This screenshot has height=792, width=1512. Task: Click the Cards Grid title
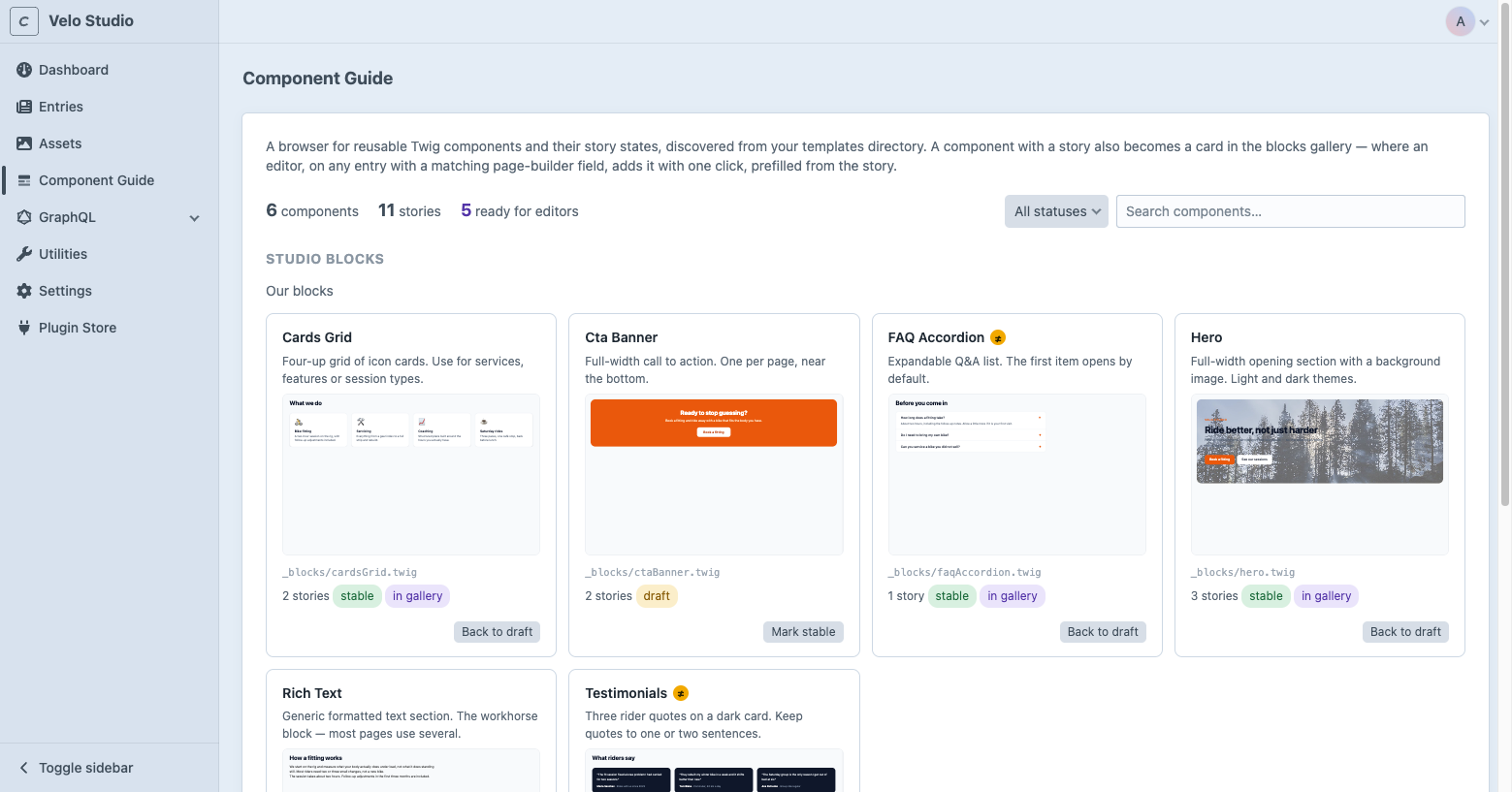pyautogui.click(x=317, y=337)
